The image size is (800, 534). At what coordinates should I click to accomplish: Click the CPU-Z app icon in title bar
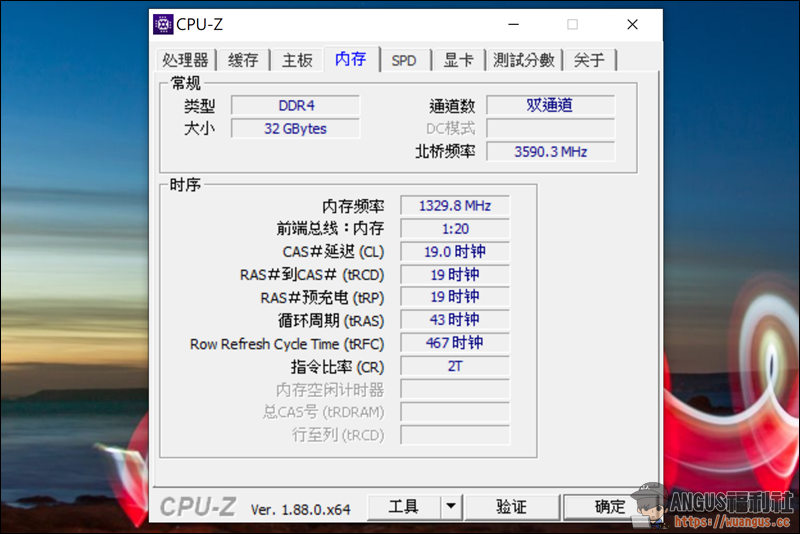[163, 24]
